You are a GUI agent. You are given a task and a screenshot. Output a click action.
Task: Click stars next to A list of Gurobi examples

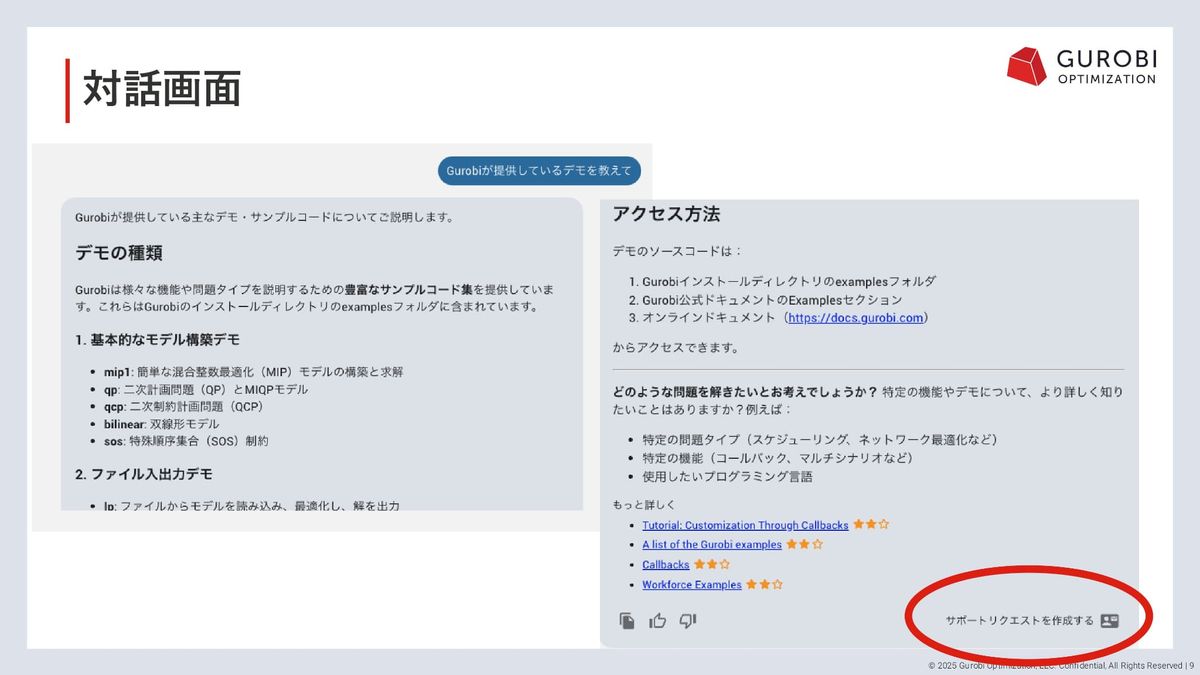point(804,545)
